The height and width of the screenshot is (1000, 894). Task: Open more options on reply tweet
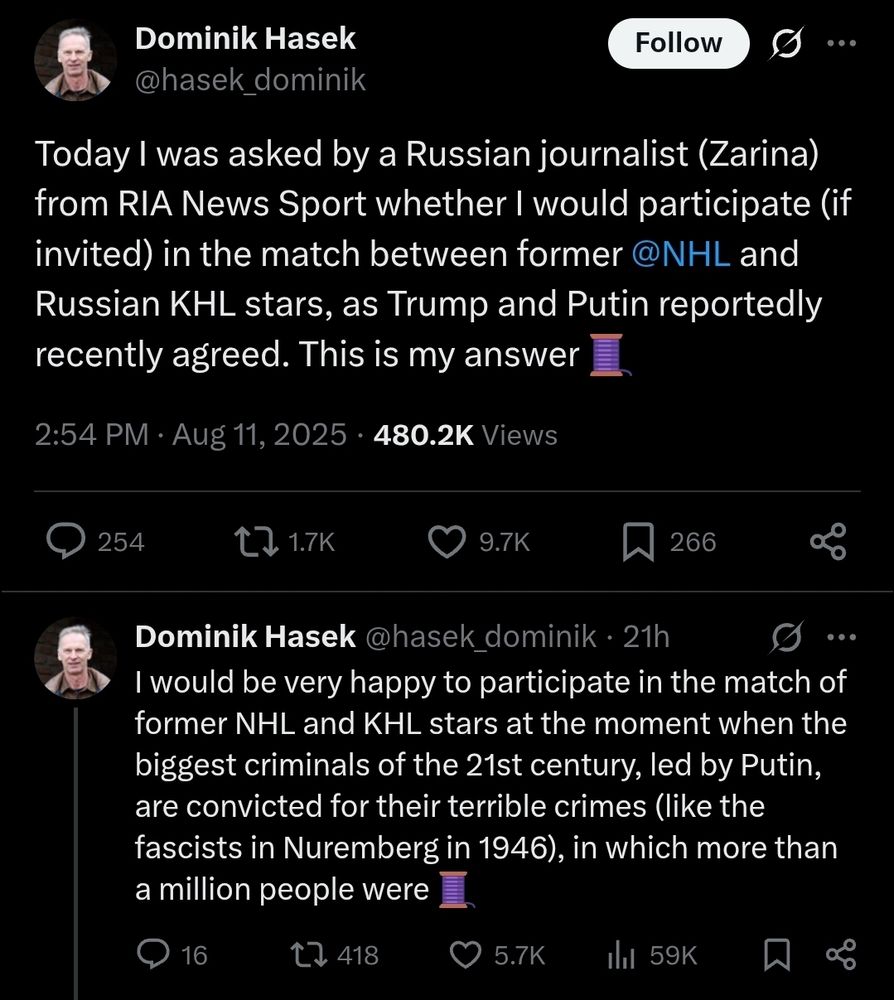(840, 636)
